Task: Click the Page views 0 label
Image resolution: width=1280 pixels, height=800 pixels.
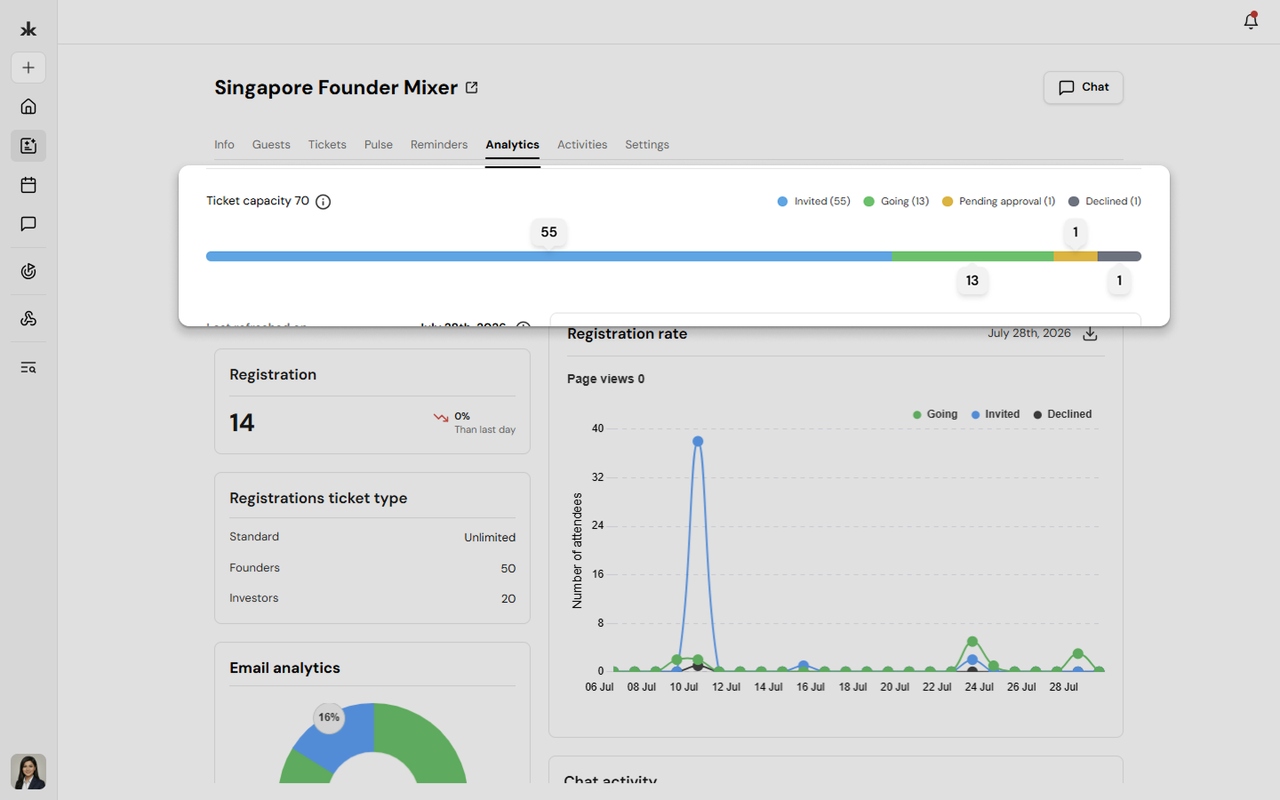Action: tap(606, 379)
